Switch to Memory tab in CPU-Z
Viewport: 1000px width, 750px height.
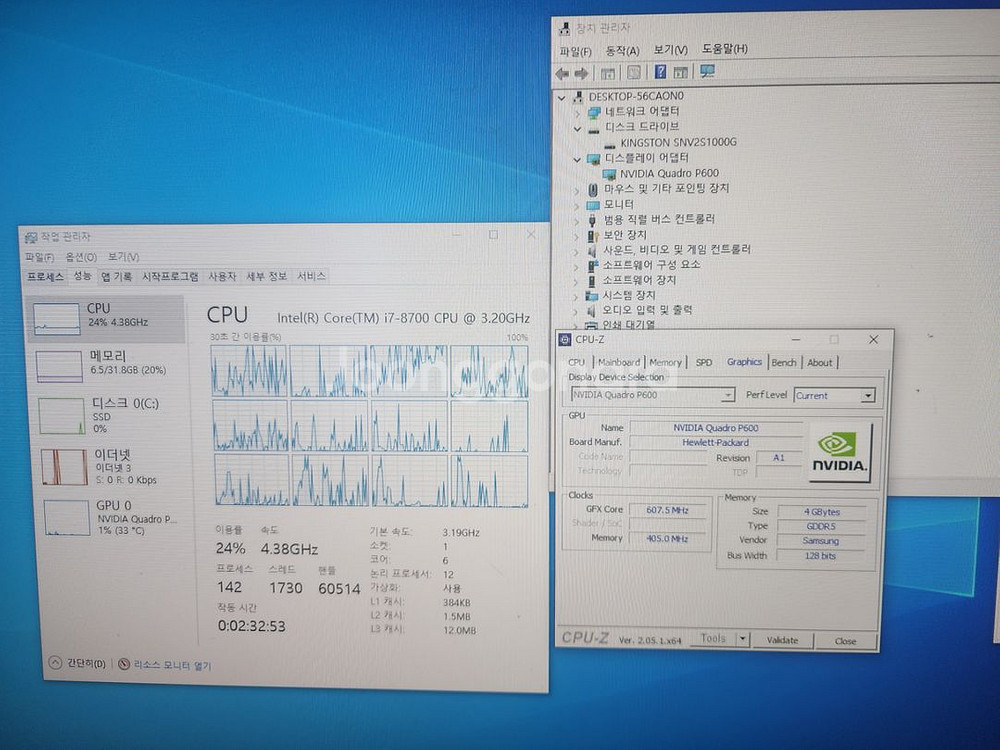point(666,362)
